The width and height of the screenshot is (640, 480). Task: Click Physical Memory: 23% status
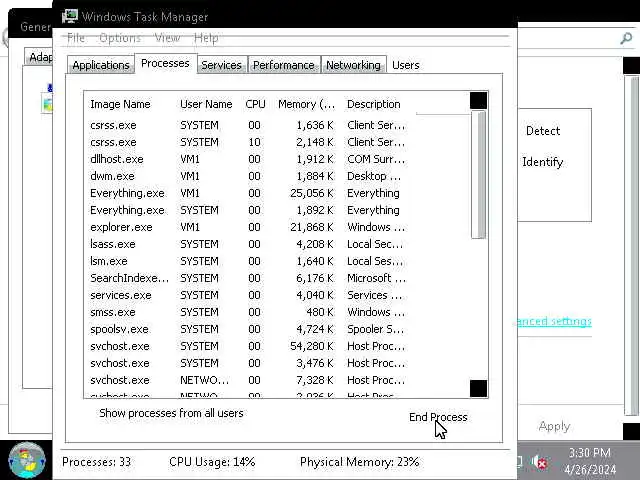[360, 462]
